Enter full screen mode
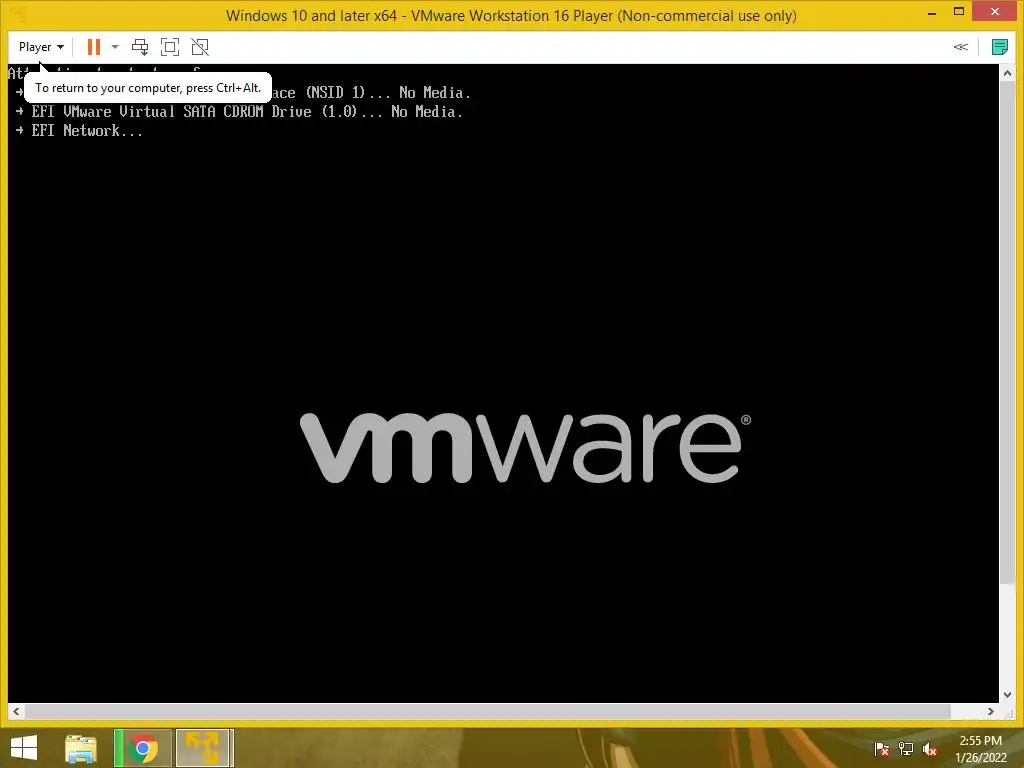The height and width of the screenshot is (768, 1024). [170, 47]
